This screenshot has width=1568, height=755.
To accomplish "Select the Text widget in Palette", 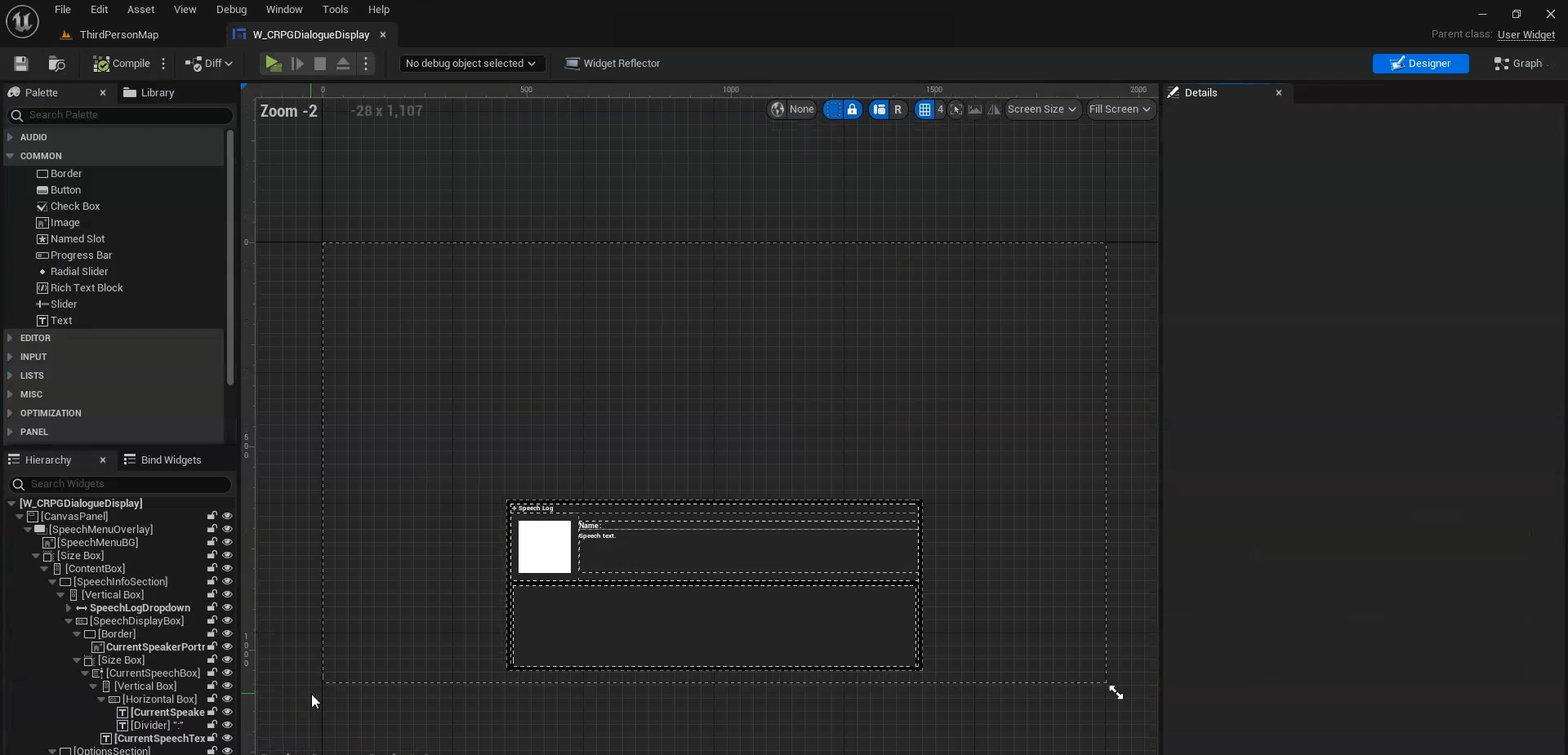I will (x=55, y=321).
